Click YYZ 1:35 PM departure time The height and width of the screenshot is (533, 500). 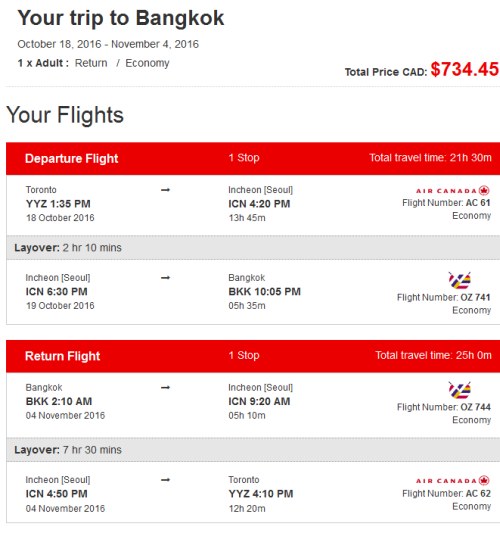[58, 204]
